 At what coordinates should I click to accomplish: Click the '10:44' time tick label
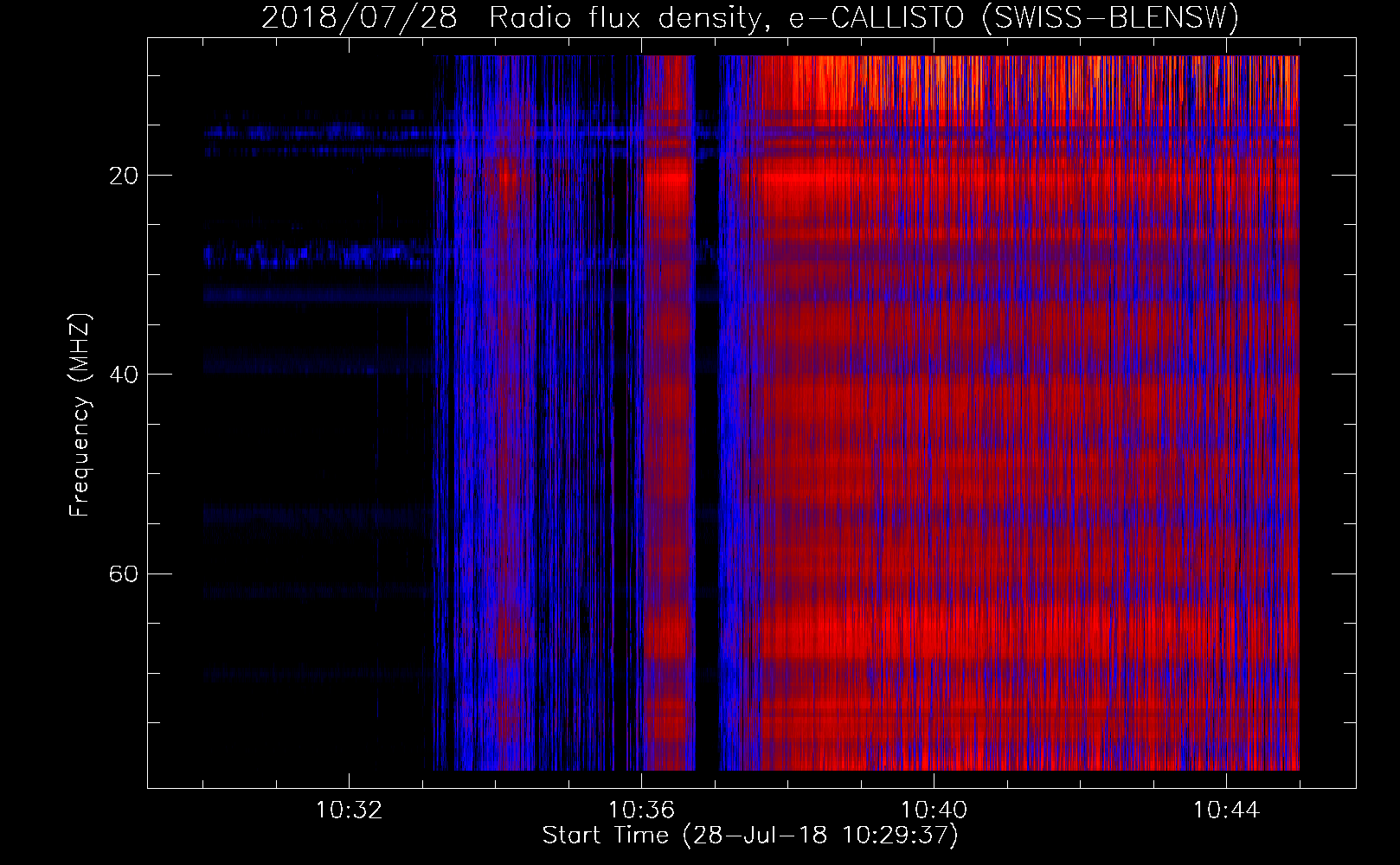point(1226,811)
